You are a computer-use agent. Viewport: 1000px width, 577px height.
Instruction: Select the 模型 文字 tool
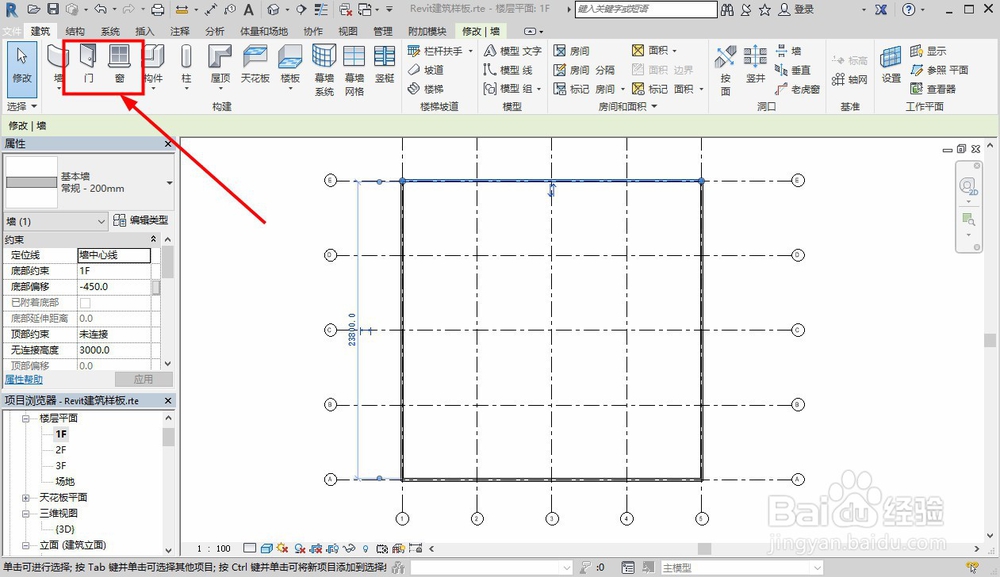tap(513, 50)
